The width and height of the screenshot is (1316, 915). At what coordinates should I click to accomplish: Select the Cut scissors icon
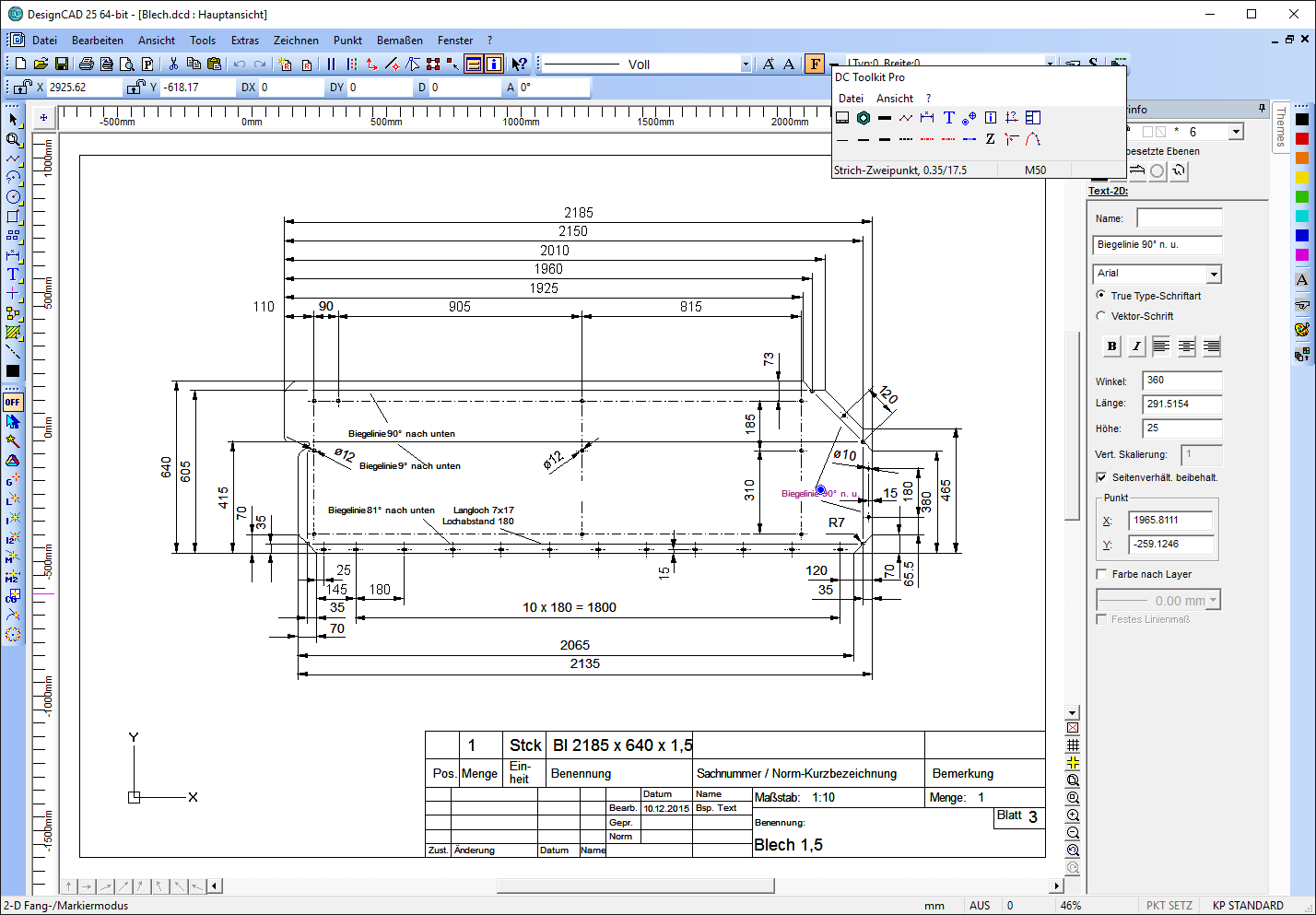pos(172,64)
